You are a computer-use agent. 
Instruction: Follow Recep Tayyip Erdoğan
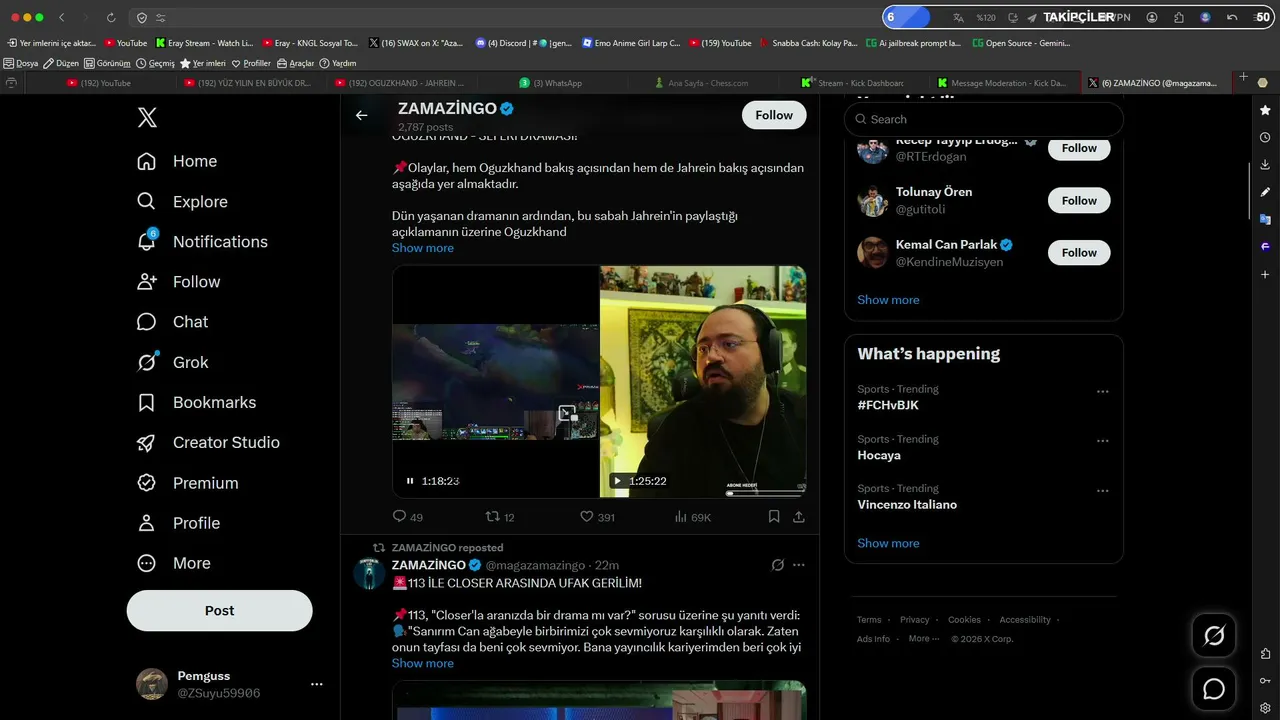[1079, 148]
